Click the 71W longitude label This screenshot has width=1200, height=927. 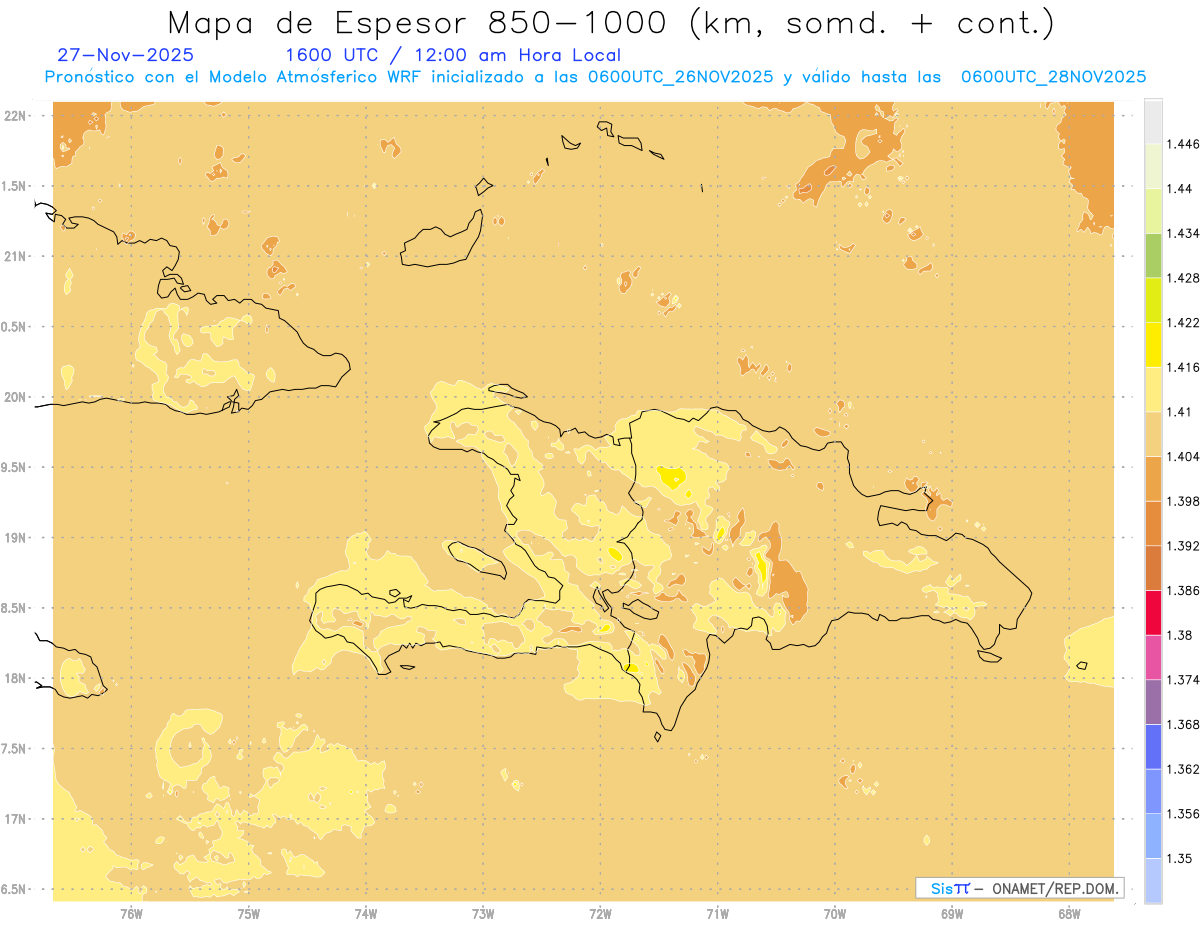coord(718,913)
